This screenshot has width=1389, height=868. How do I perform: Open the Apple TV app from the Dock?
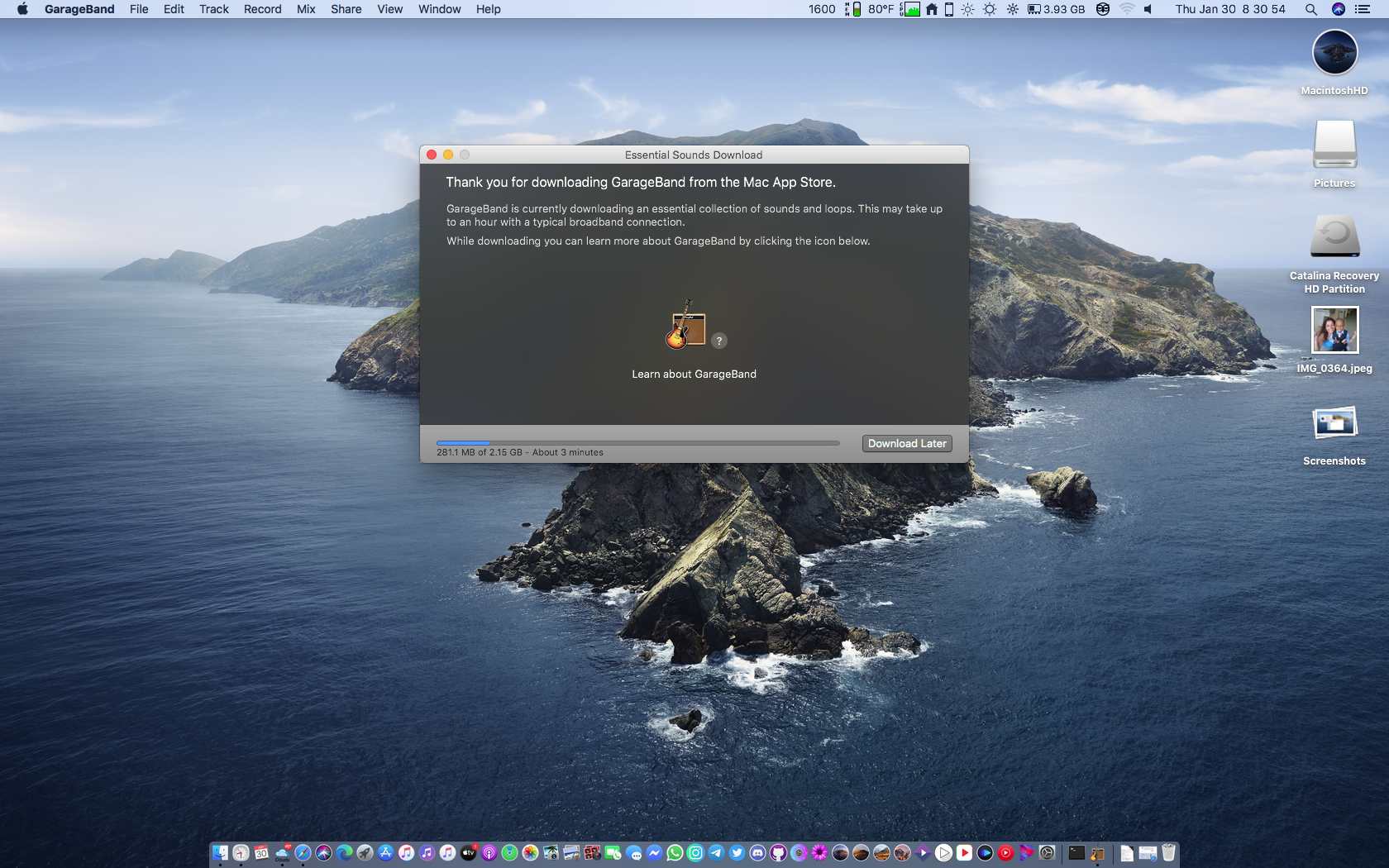468,852
